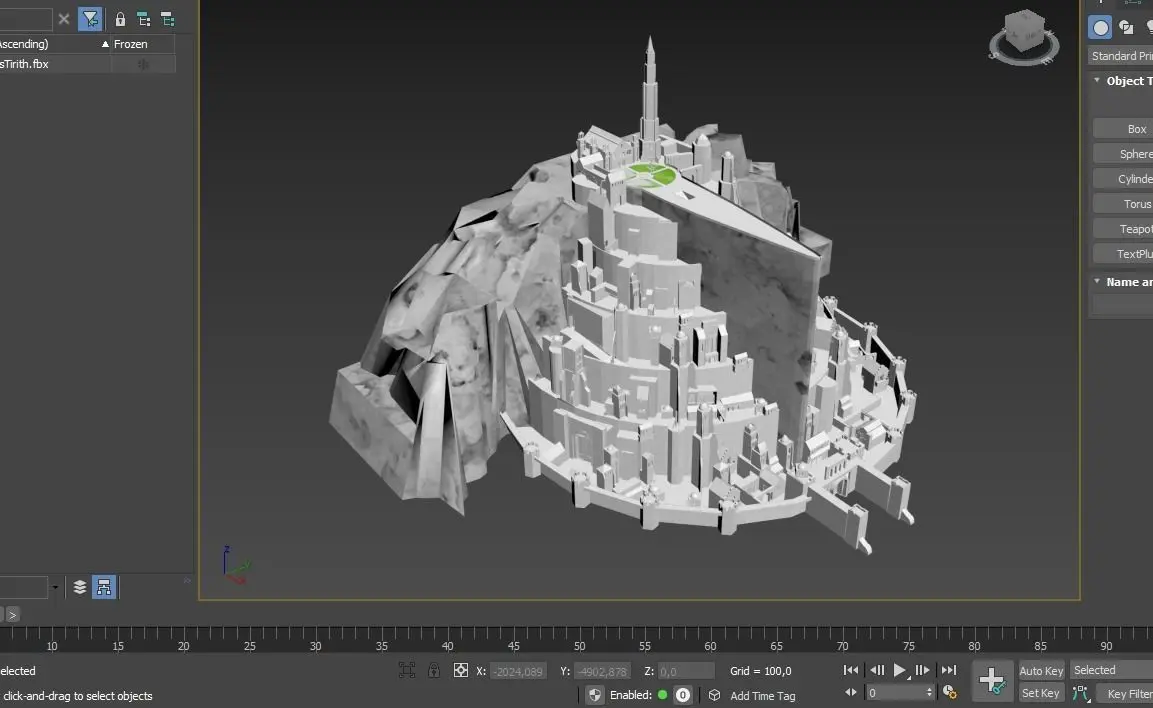This screenshot has height=708, width=1153.
Task: Click the green Enabled indicator
Action: pyautogui.click(x=663, y=695)
